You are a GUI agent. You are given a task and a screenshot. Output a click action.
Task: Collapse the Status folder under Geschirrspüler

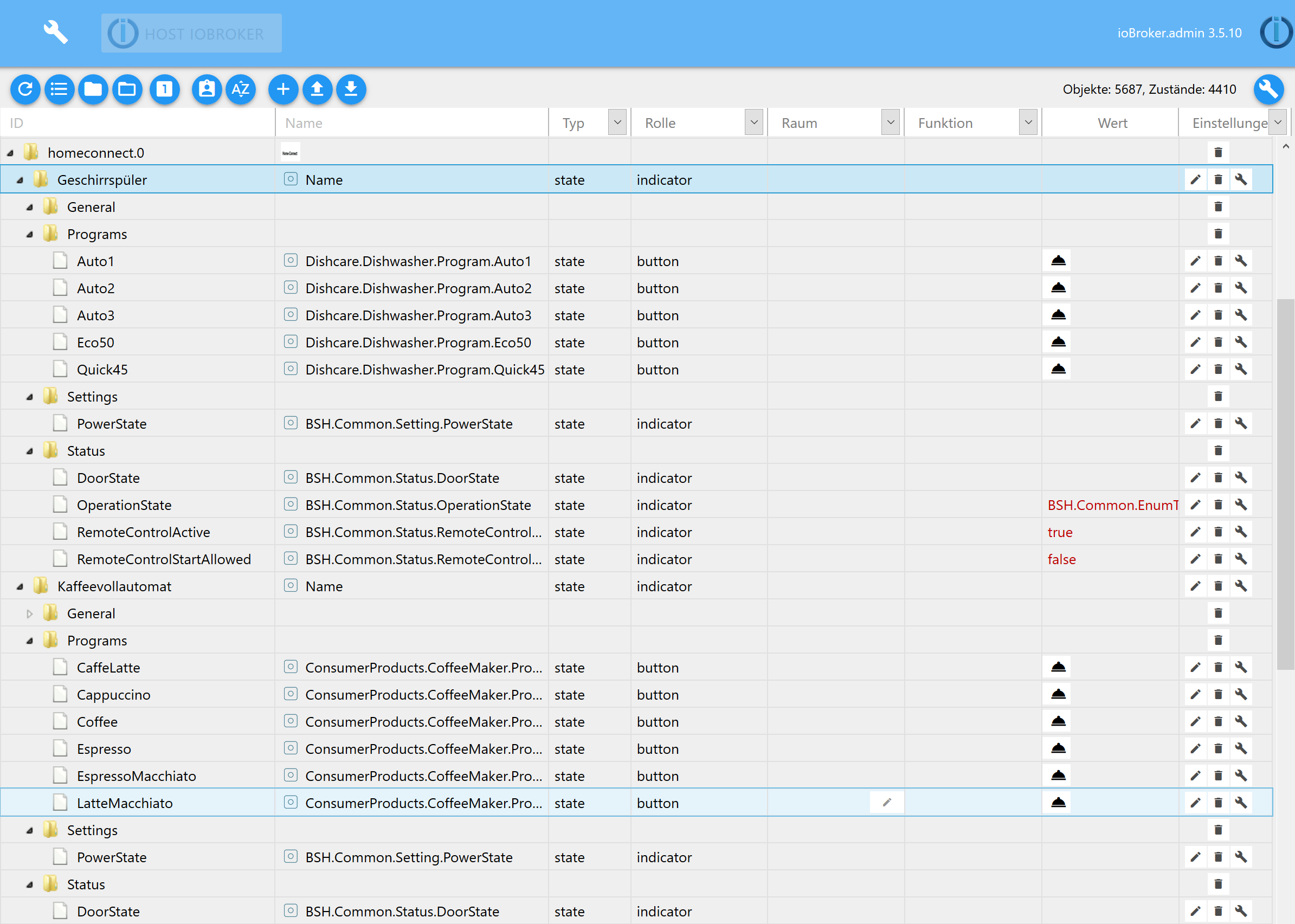[30, 451]
